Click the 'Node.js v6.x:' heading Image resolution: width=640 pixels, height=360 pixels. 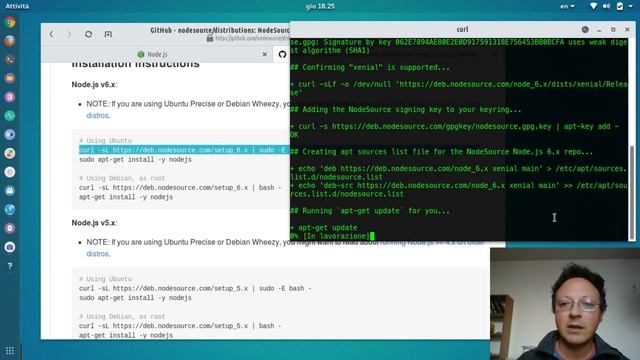coord(94,84)
